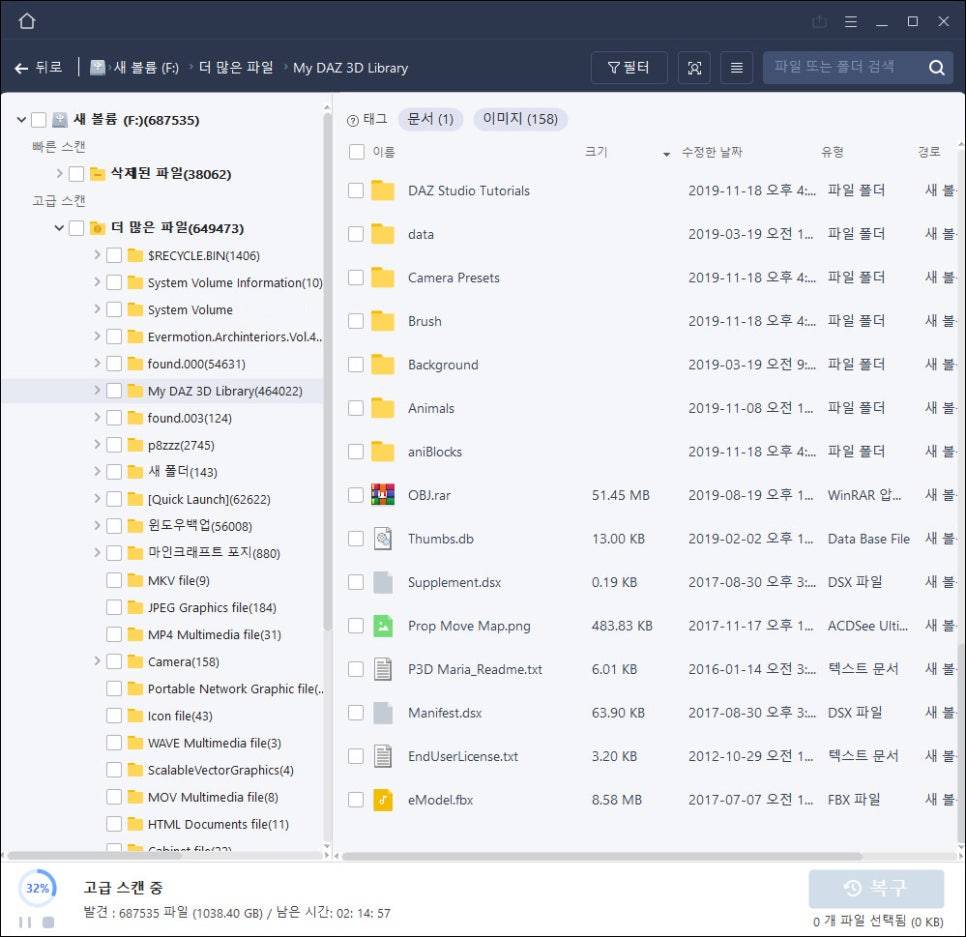Check the 새 볼륨 (F:) root checkbox
The height and width of the screenshot is (937, 966).
[38, 120]
